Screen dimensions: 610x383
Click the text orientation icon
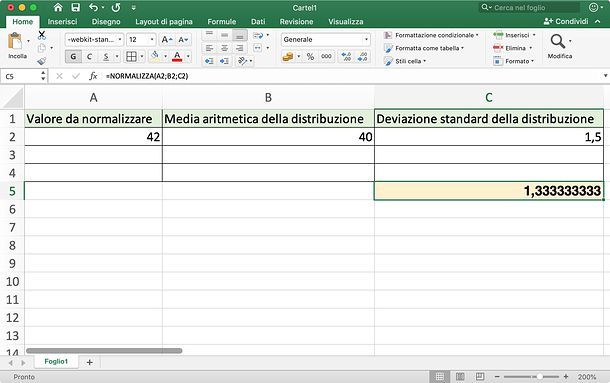(x=243, y=61)
